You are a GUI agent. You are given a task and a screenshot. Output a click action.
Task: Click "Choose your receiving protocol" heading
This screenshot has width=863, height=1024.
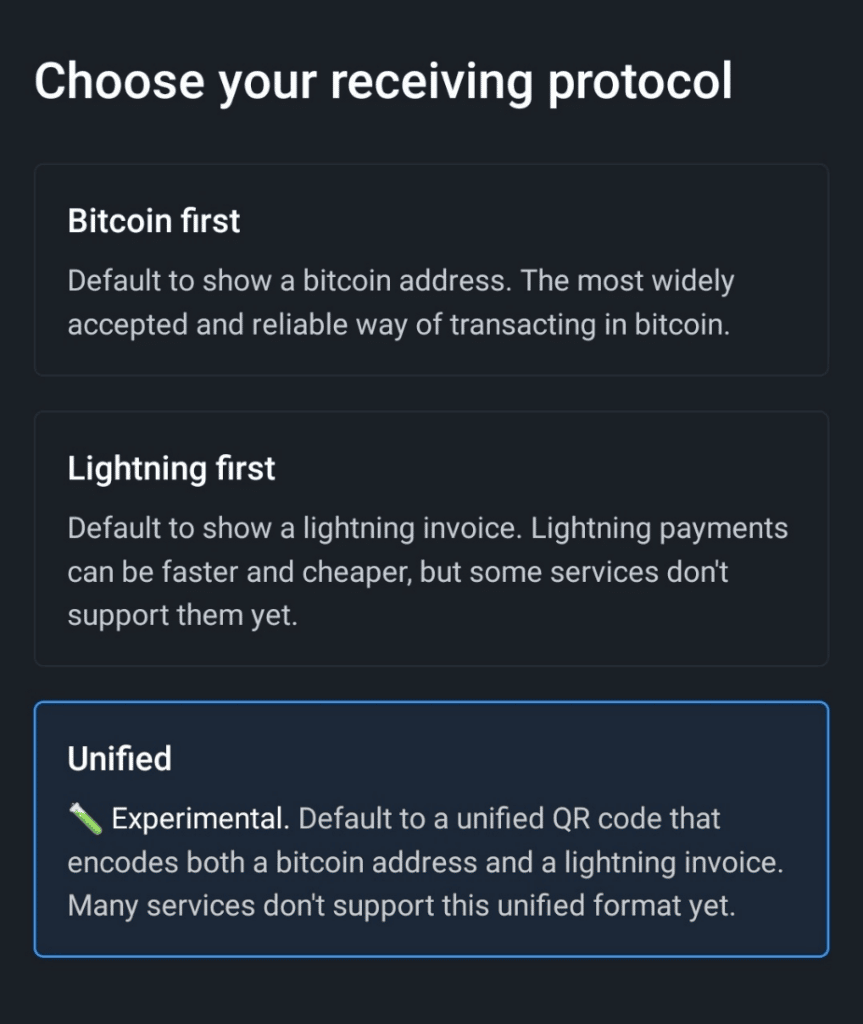point(383,81)
